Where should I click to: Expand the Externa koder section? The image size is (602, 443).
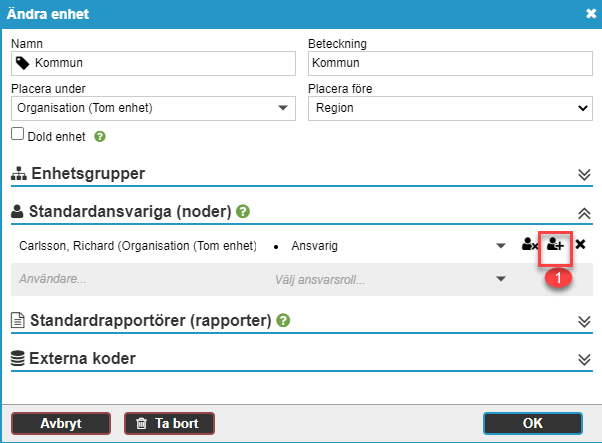584,360
